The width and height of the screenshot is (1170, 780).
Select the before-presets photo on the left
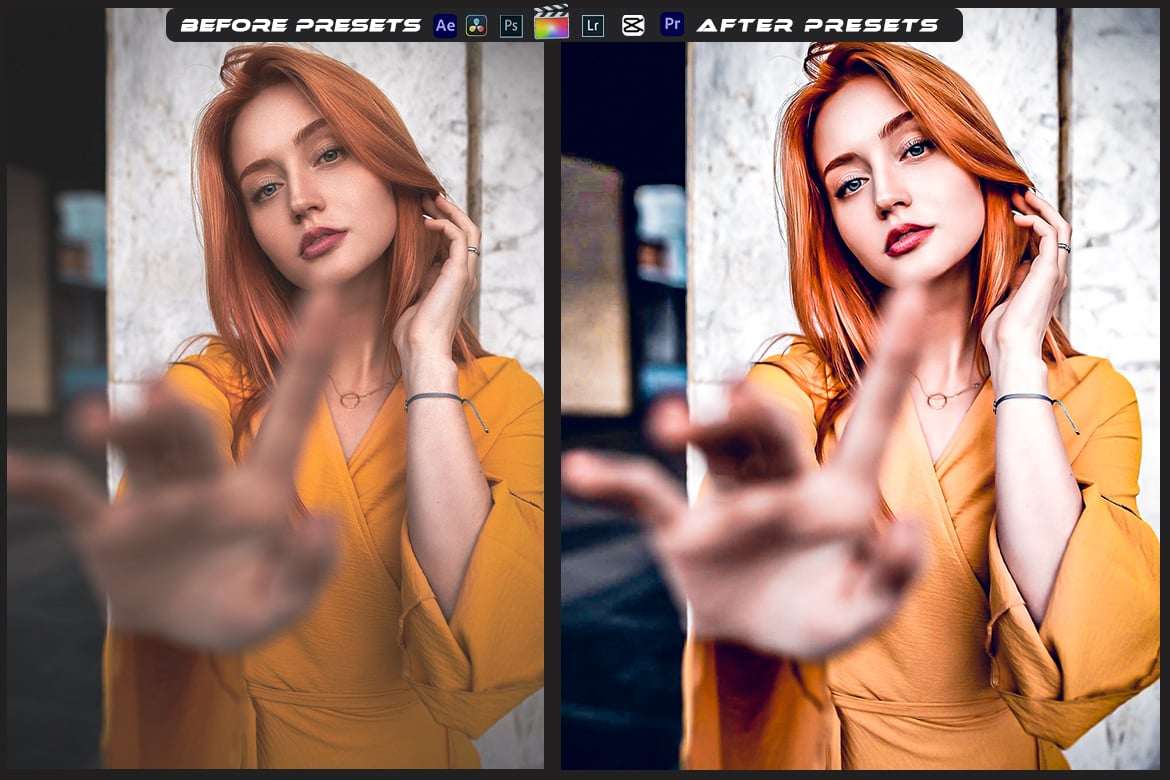coord(275,388)
